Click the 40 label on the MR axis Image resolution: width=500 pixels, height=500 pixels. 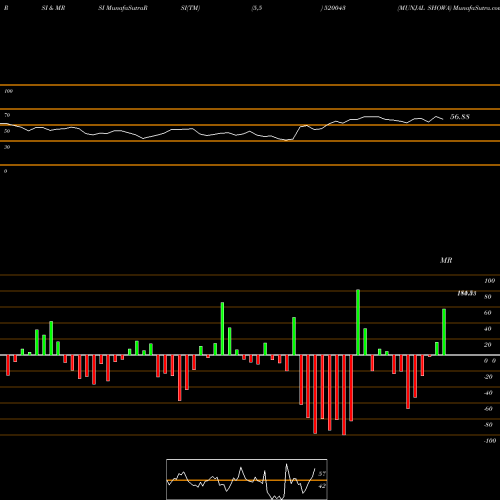[x=488, y=329]
